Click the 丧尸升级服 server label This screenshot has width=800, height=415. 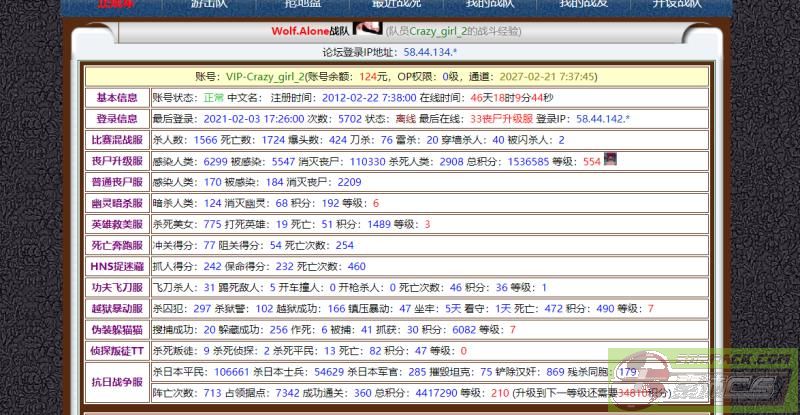(x=116, y=161)
